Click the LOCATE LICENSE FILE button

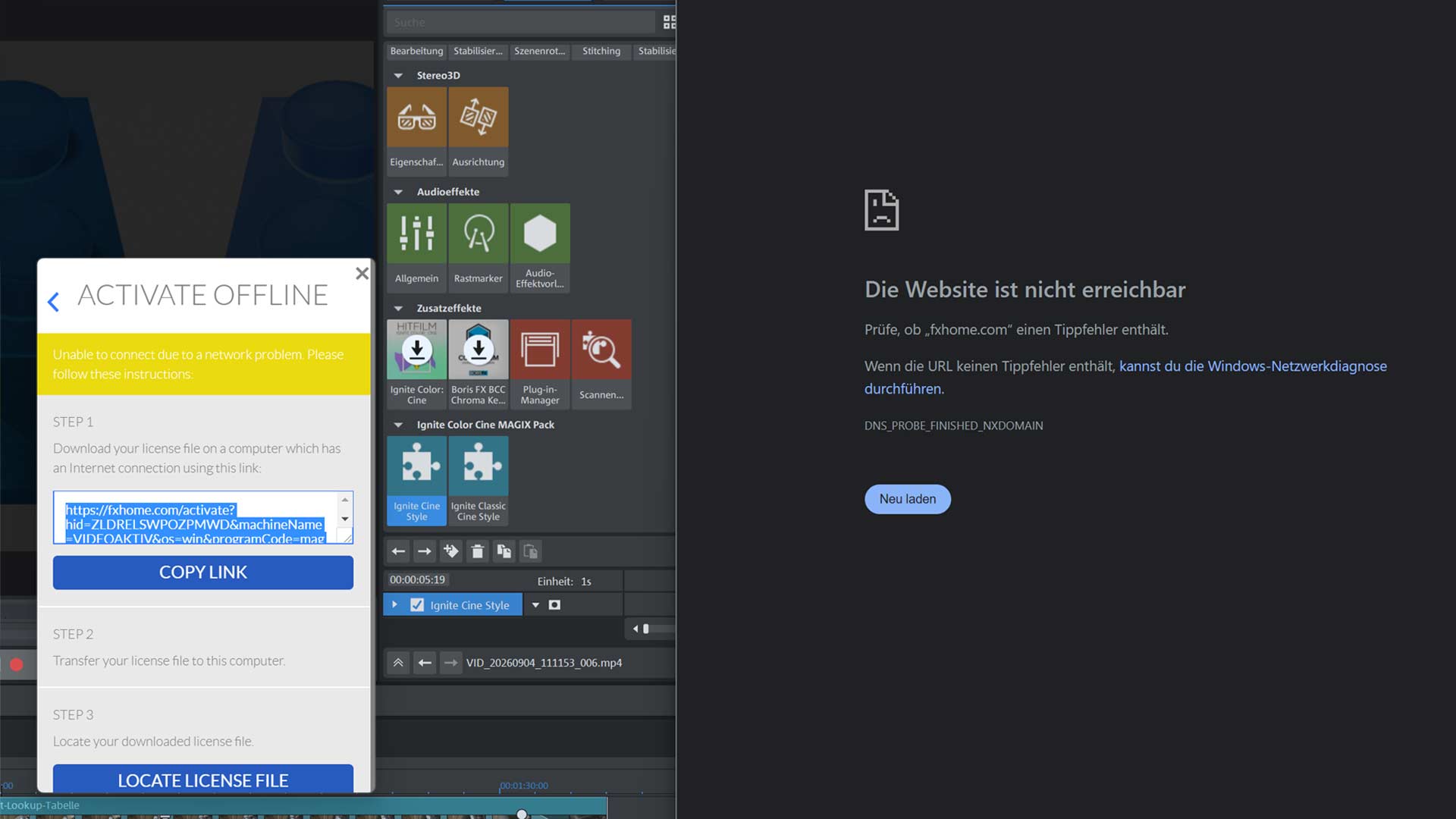203,779
